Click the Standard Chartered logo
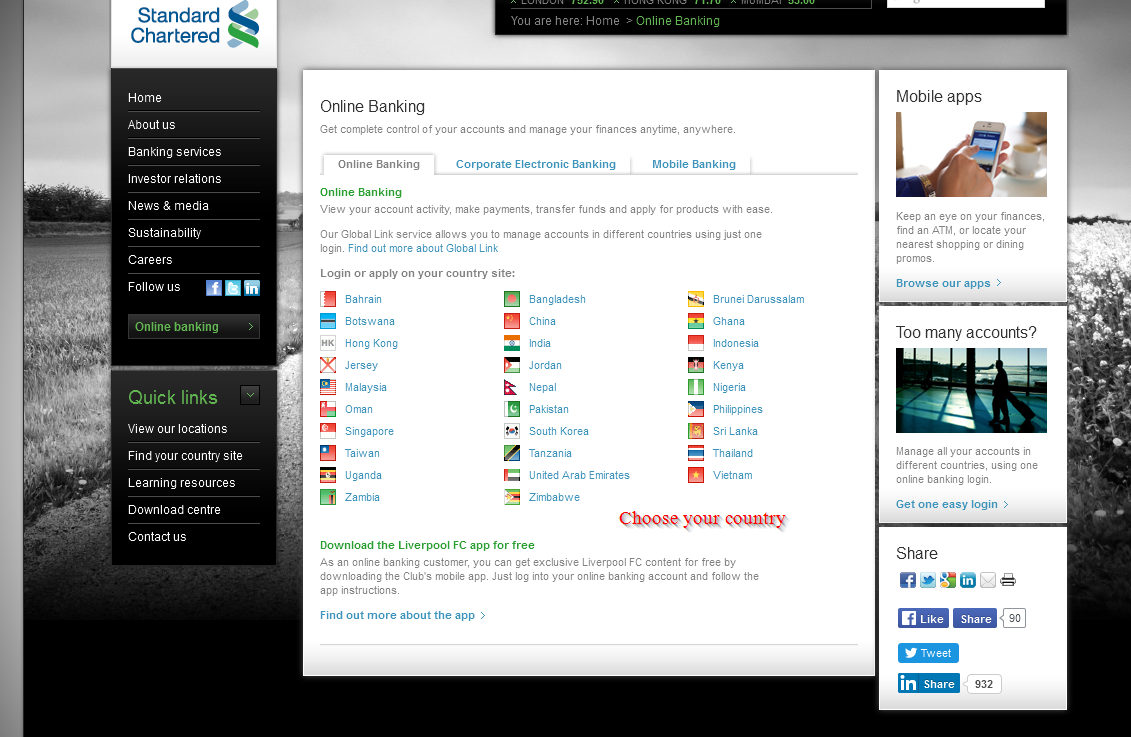Screen dimensions: 1131x737 pyautogui.click(x=194, y=25)
